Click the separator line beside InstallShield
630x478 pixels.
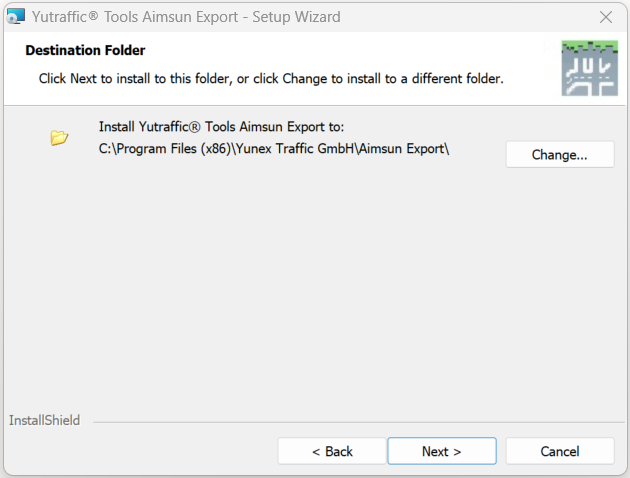(x=350, y=422)
